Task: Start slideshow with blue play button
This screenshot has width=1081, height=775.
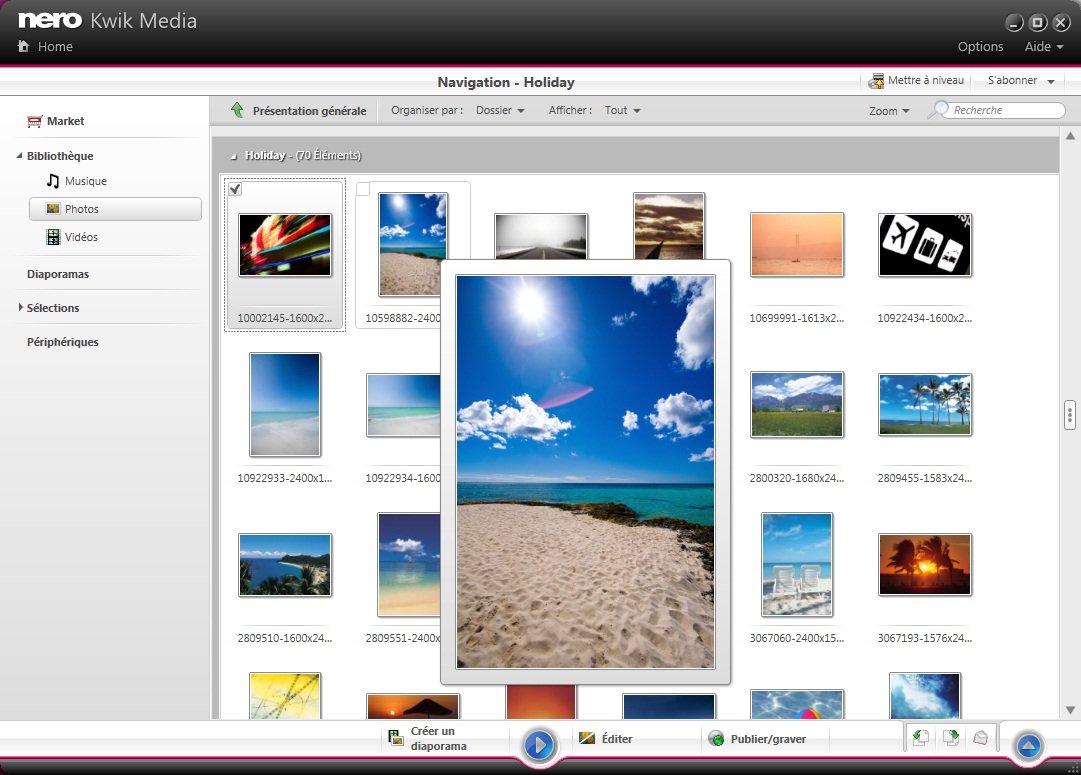Action: click(539, 745)
